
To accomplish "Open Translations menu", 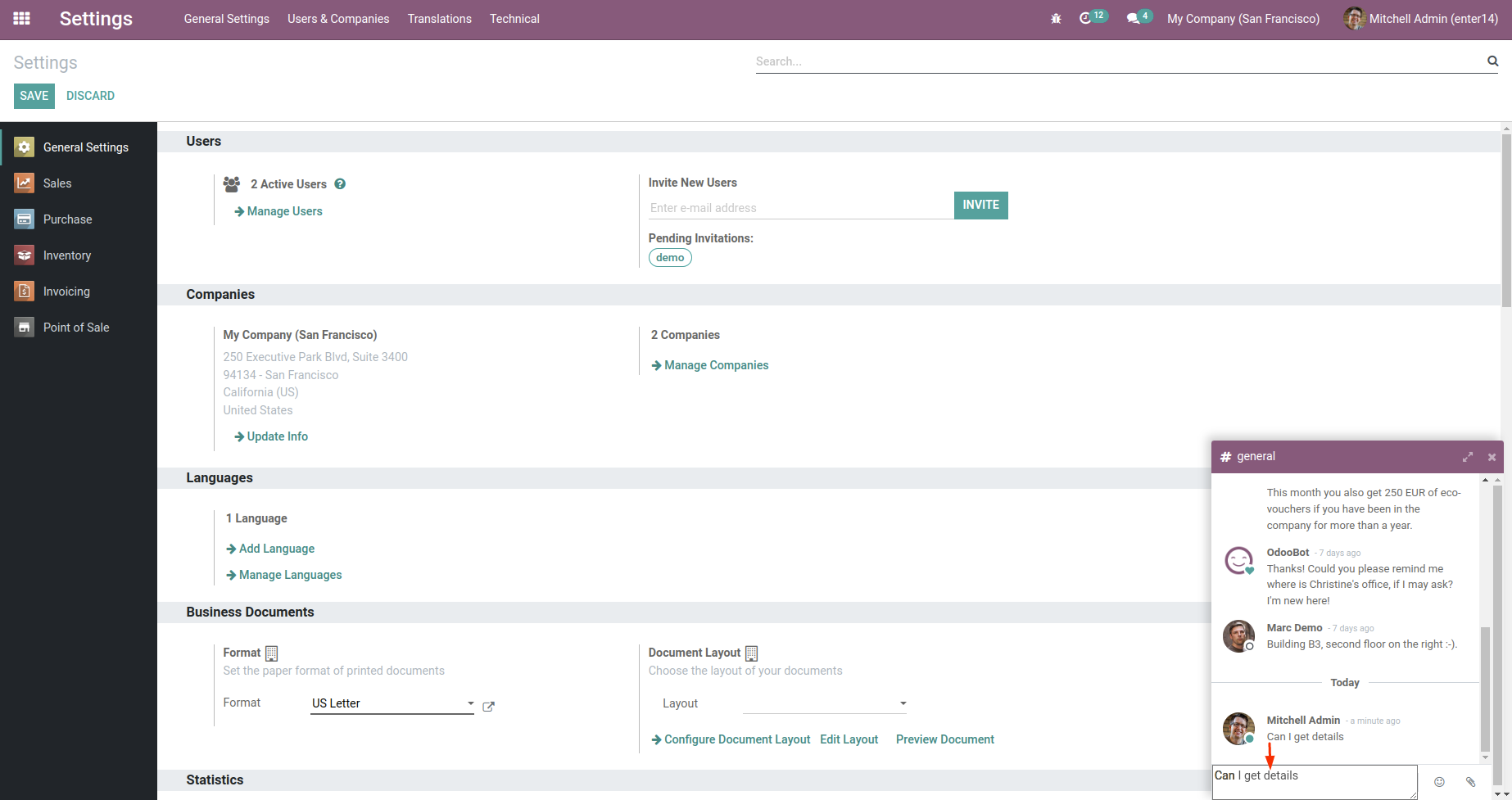I will click(x=440, y=19).
